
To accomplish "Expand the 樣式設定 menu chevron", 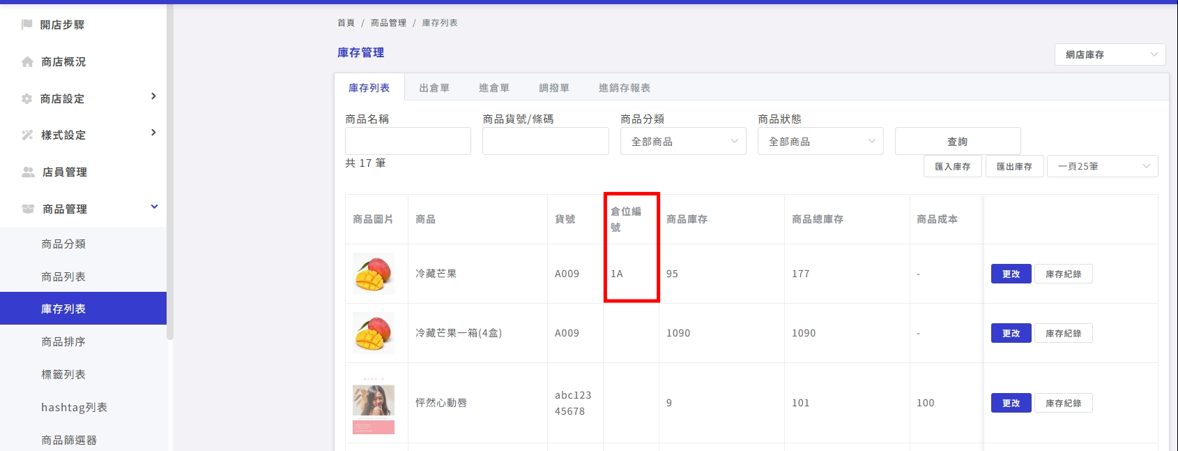I will pos(153,133).
